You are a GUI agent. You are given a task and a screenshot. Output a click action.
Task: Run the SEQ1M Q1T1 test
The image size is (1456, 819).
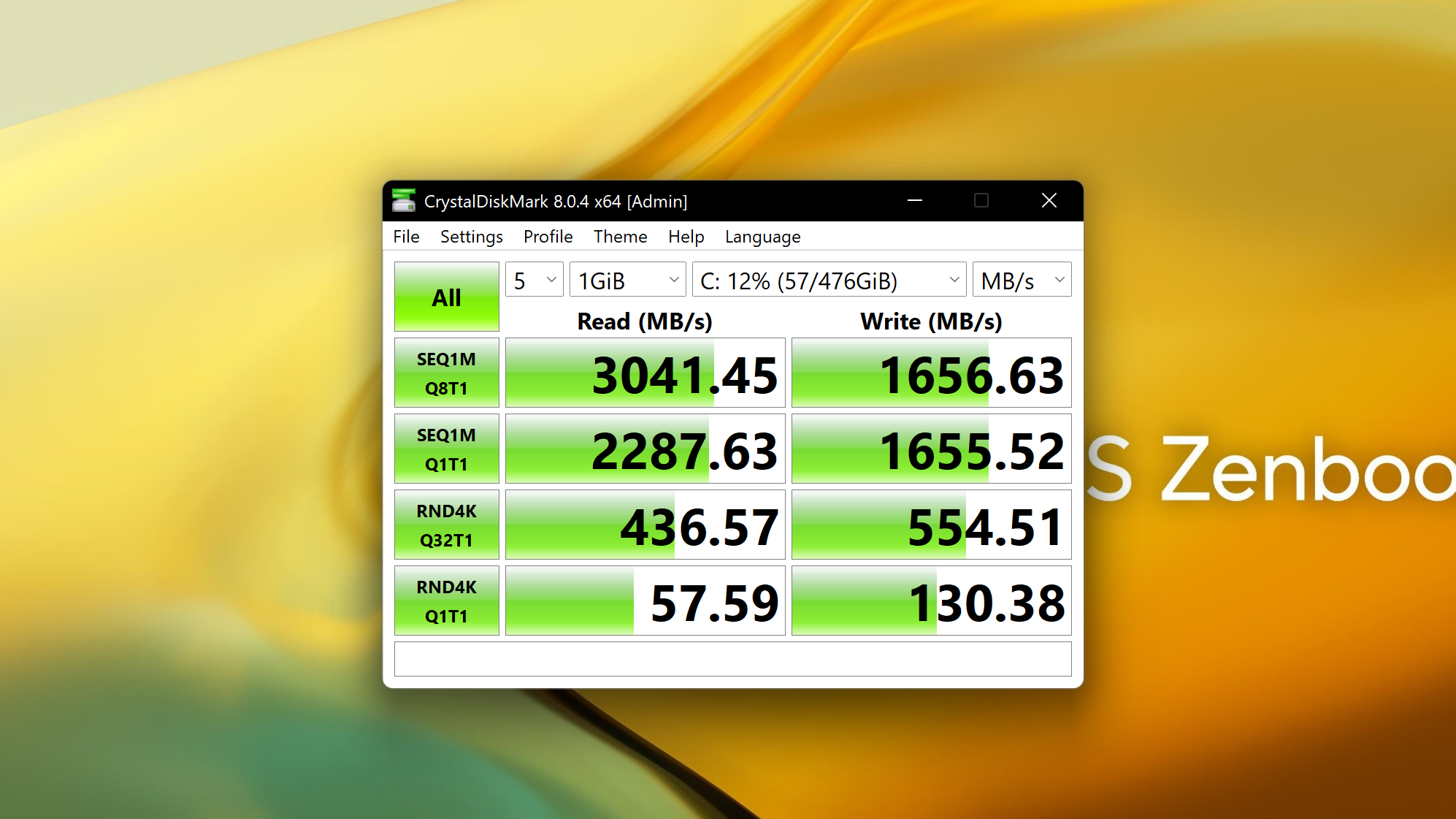(x=447, y=449)
